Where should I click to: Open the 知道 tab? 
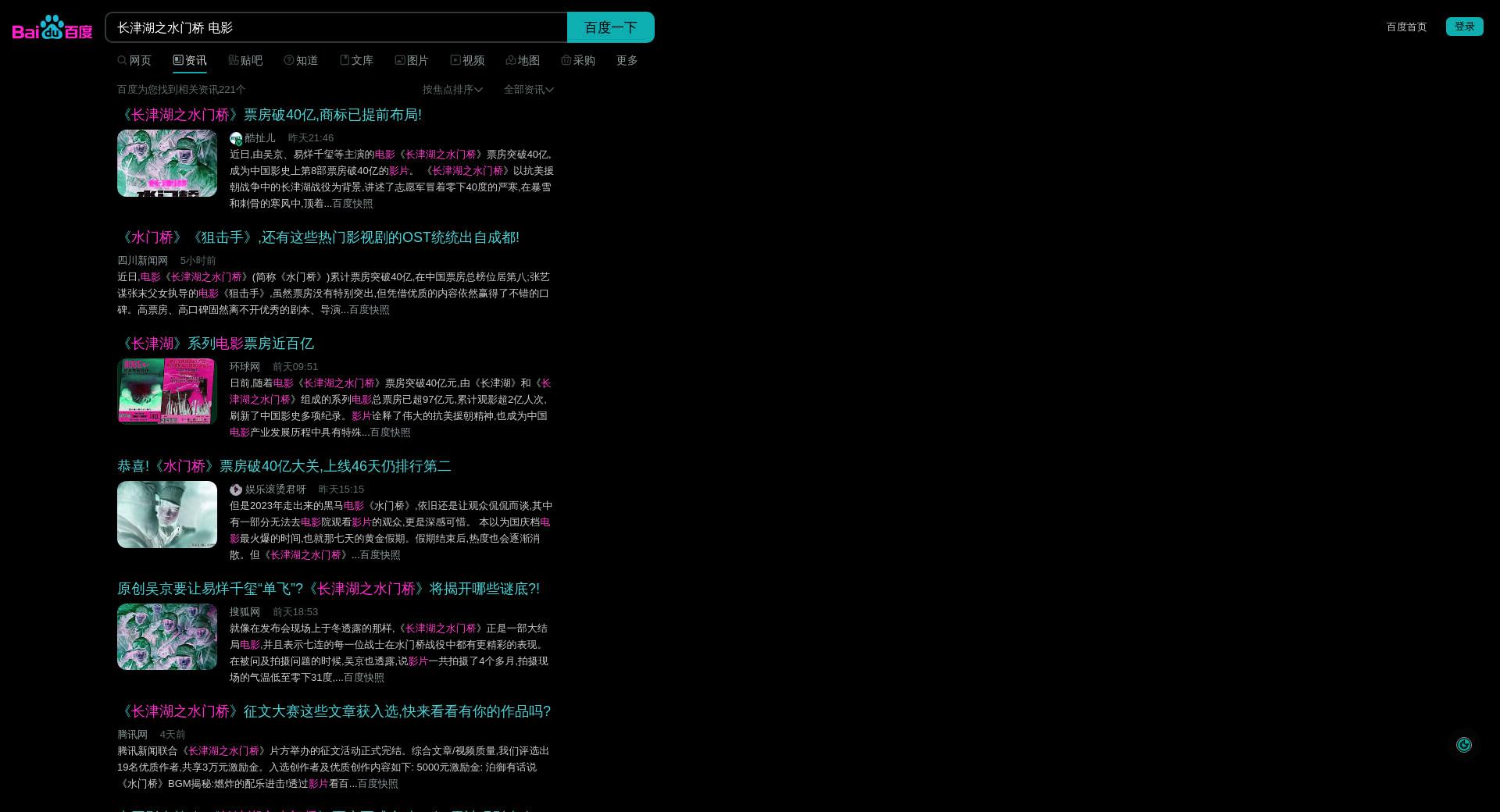point(301,60)
